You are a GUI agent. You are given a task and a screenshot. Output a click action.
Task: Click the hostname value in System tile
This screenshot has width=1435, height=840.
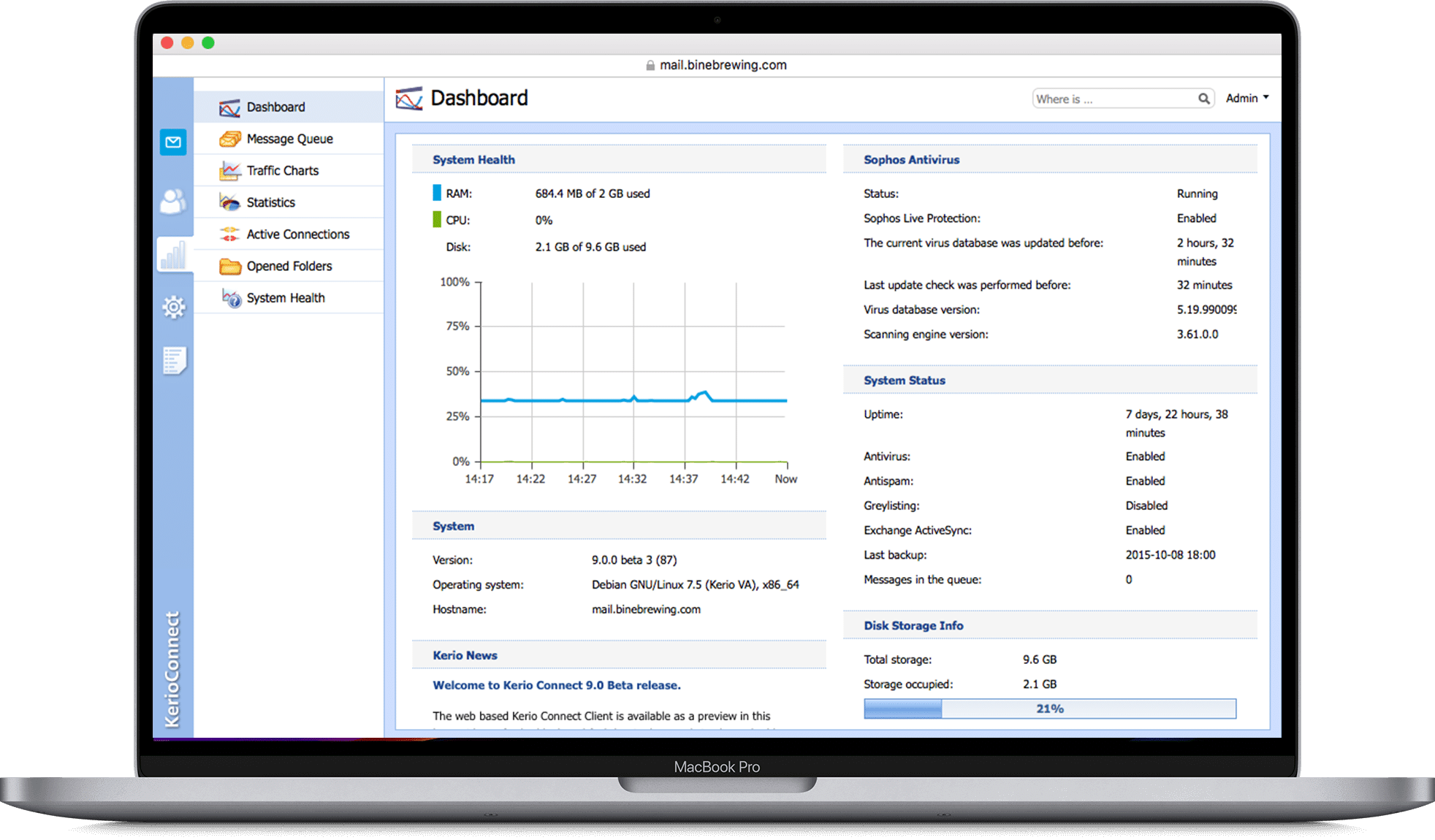pyautogui.click(x=646, y=609)
